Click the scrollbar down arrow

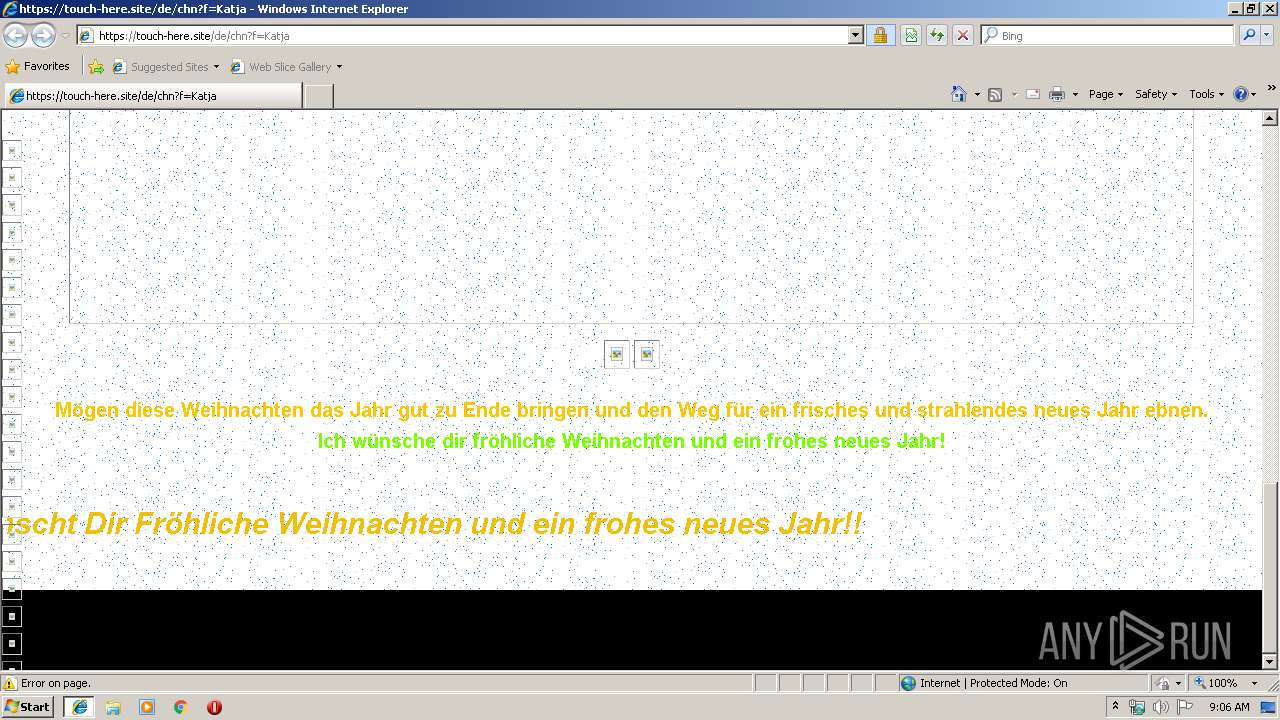coord(1270,662)
